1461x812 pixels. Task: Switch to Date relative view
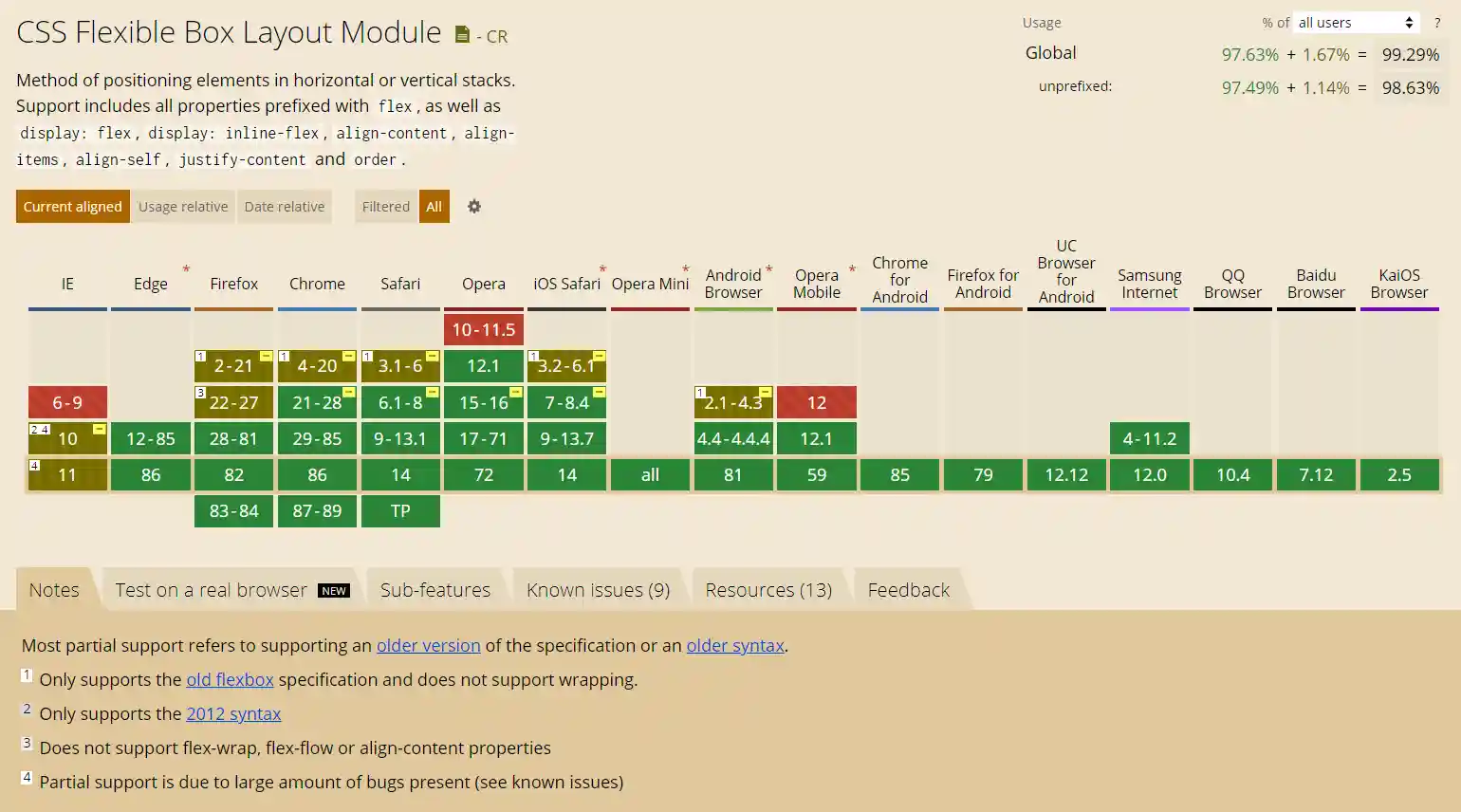(x=285, y=207)
